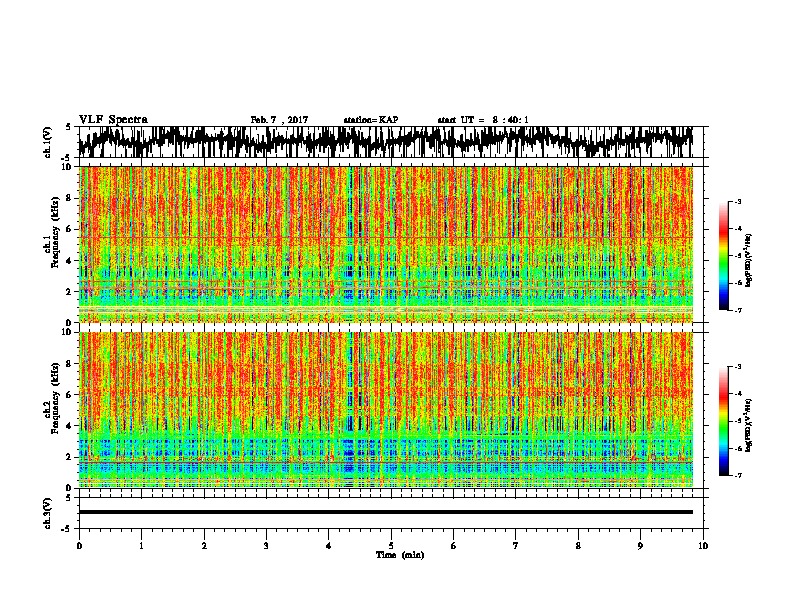Click the ch.2 spectrogram color scale bar
The image size is (792, 612).
pos(724,421)
